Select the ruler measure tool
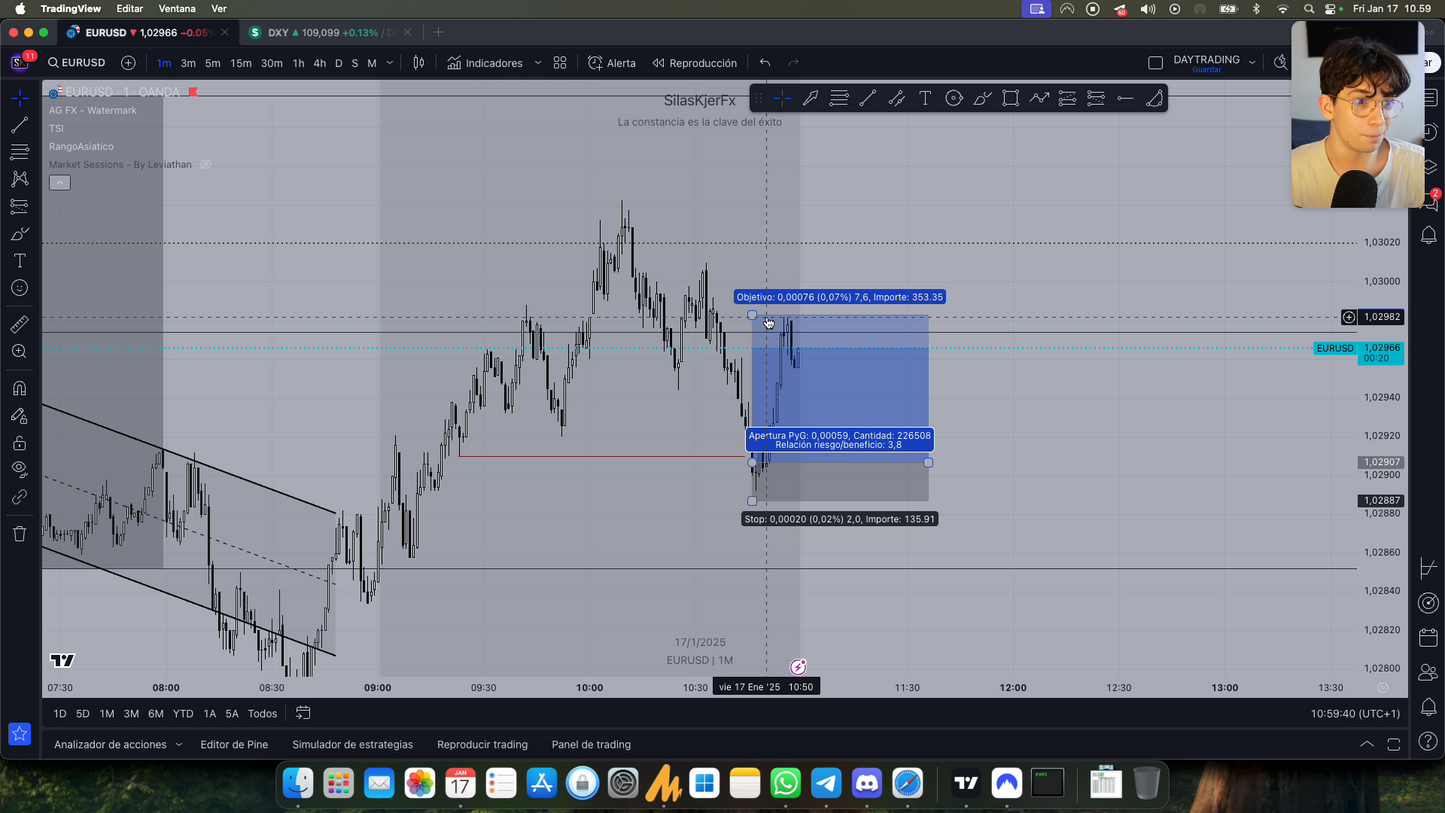This screenshot has height=813, width=1445. tap(20, 324)
